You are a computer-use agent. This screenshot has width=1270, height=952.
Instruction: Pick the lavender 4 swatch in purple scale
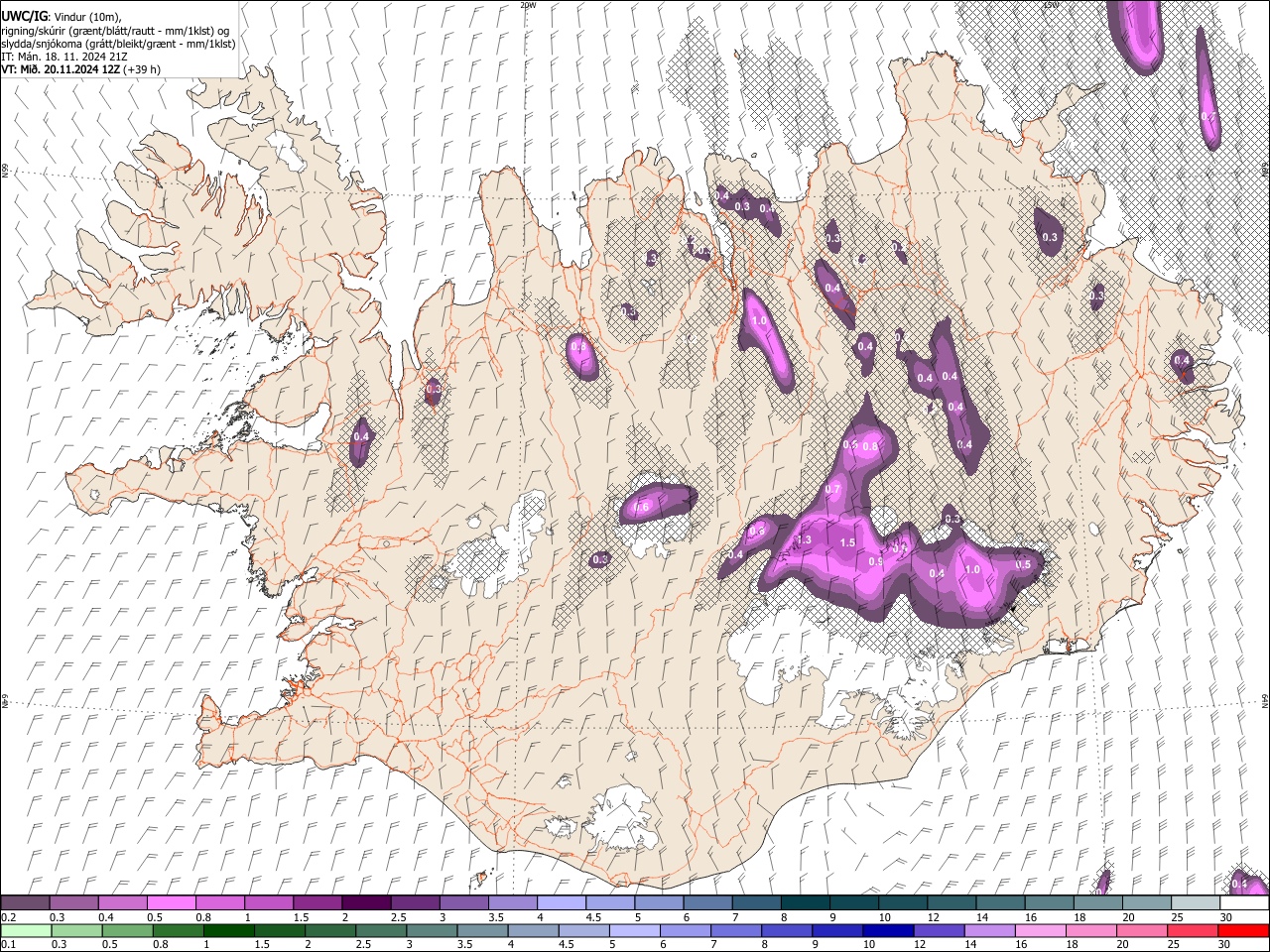point(562,903)
